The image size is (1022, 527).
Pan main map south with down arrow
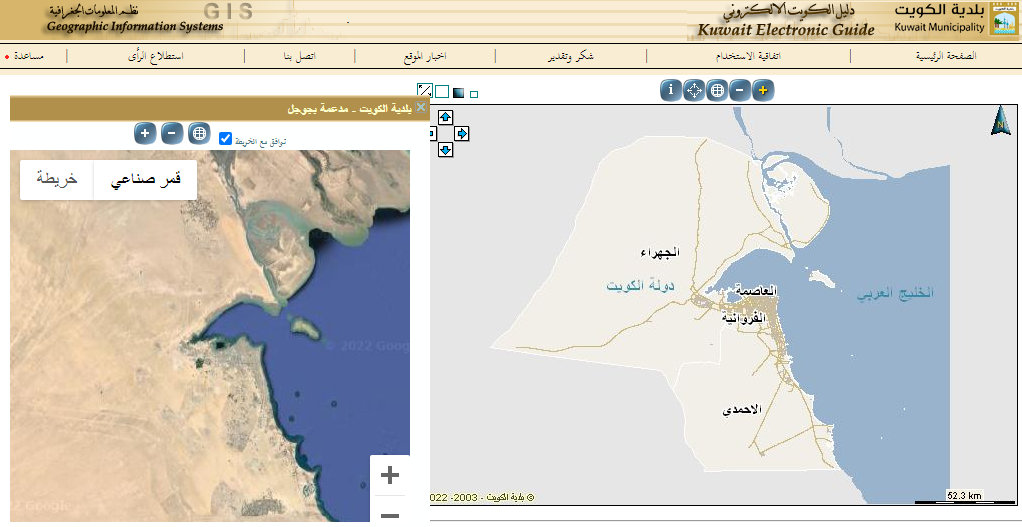coord(445,150)
